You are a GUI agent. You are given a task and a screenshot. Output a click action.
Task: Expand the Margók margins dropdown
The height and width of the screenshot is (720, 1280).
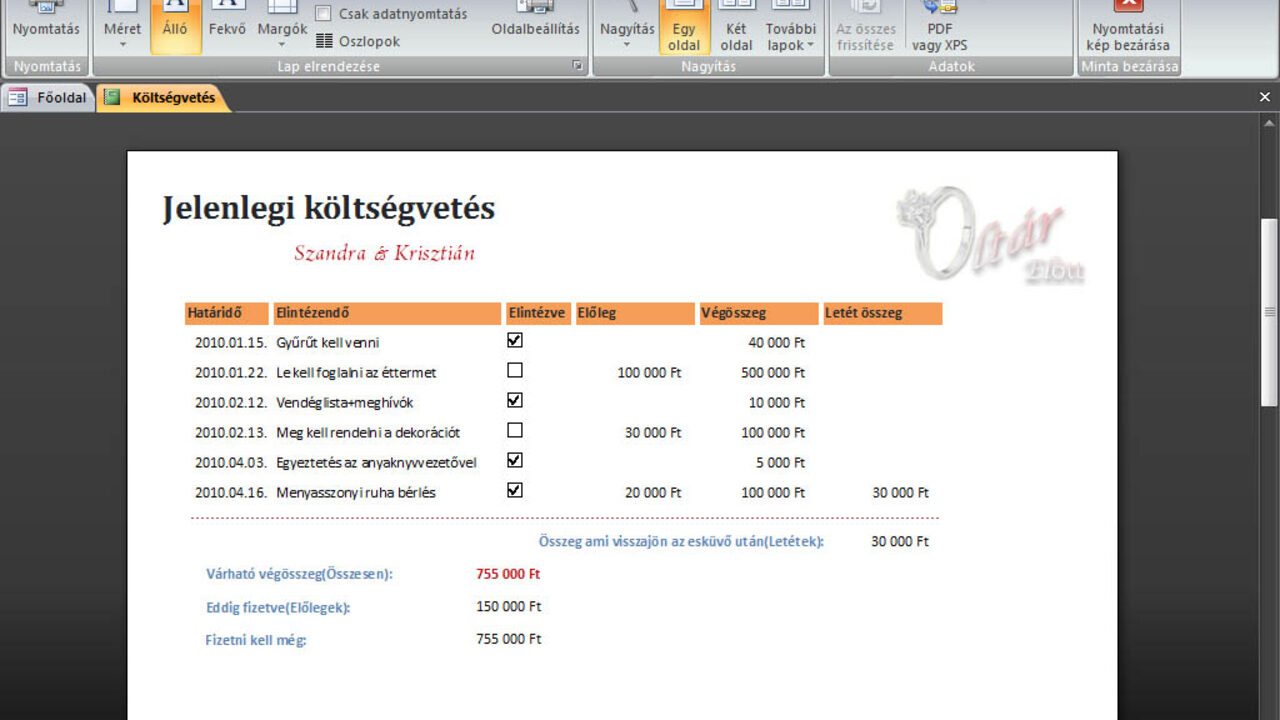click(282, 25)
